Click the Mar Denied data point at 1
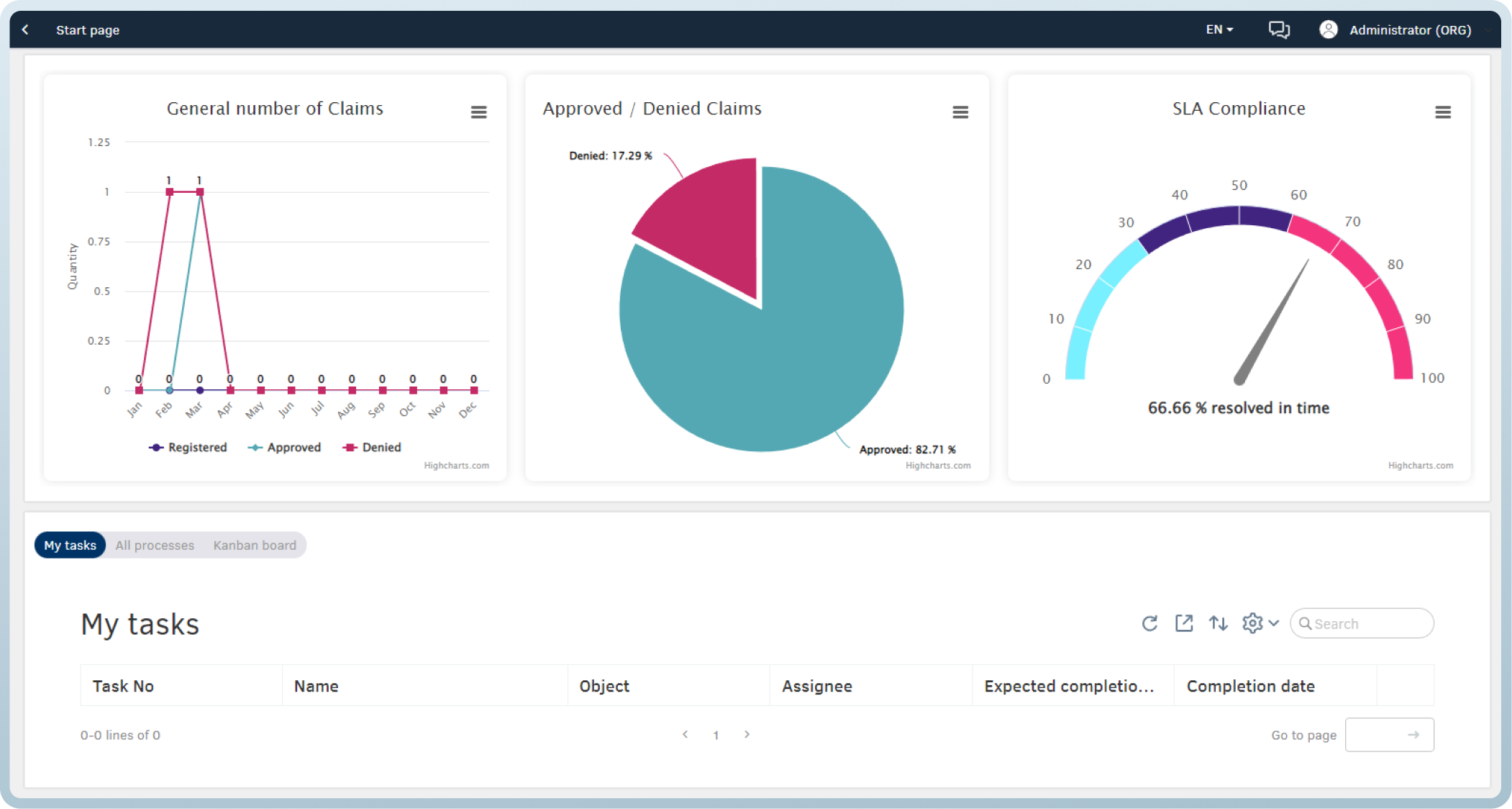The height and width of the screenshot is (809, 1512). click(200, 192)
